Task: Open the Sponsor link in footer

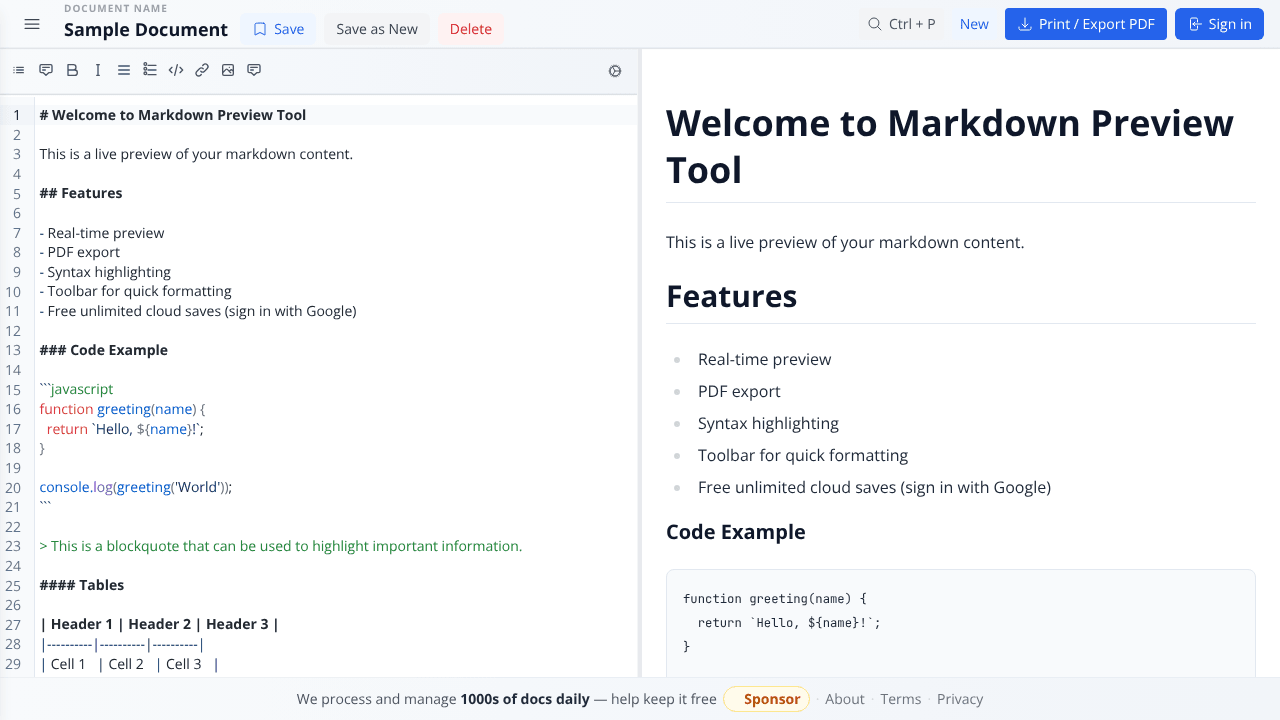Action: (767, 699)
